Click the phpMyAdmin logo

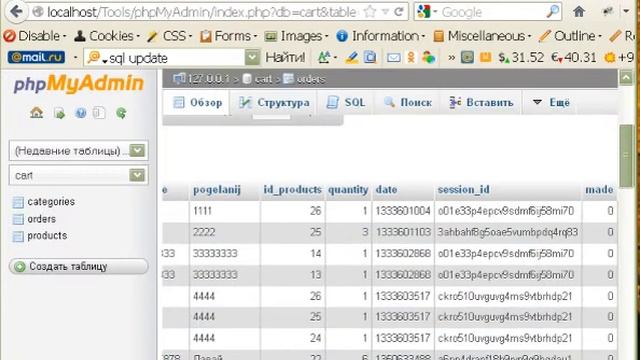78,84
